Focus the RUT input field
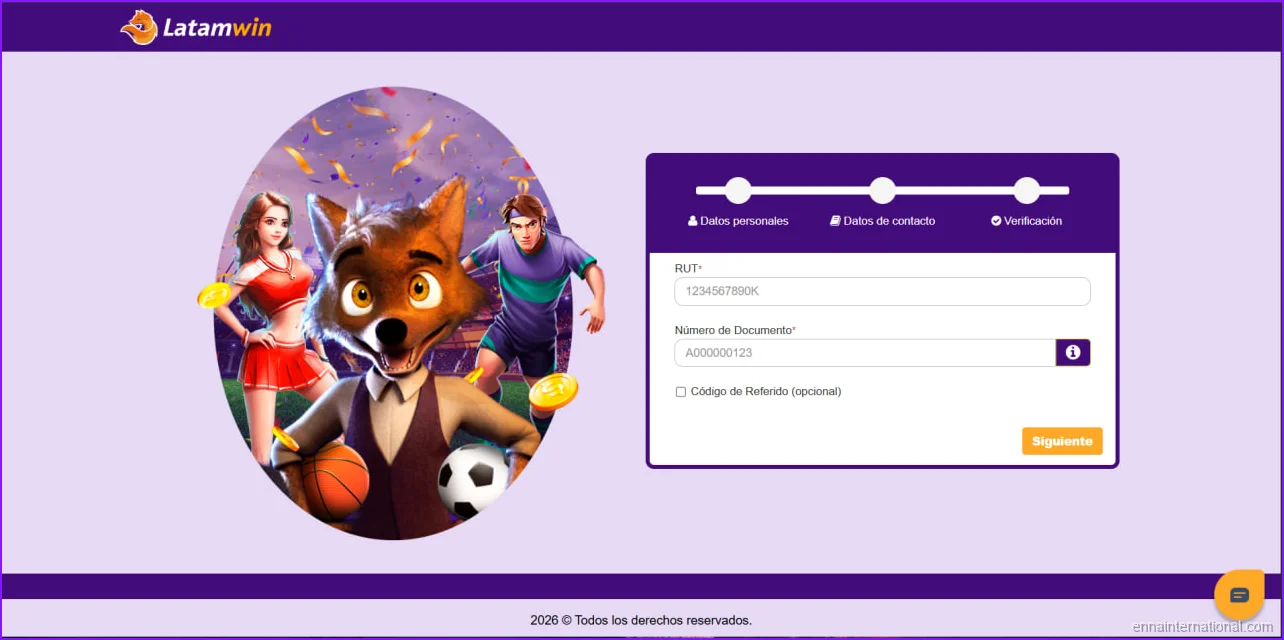This screenshot has height=640, width=1284. pos(882,291)
